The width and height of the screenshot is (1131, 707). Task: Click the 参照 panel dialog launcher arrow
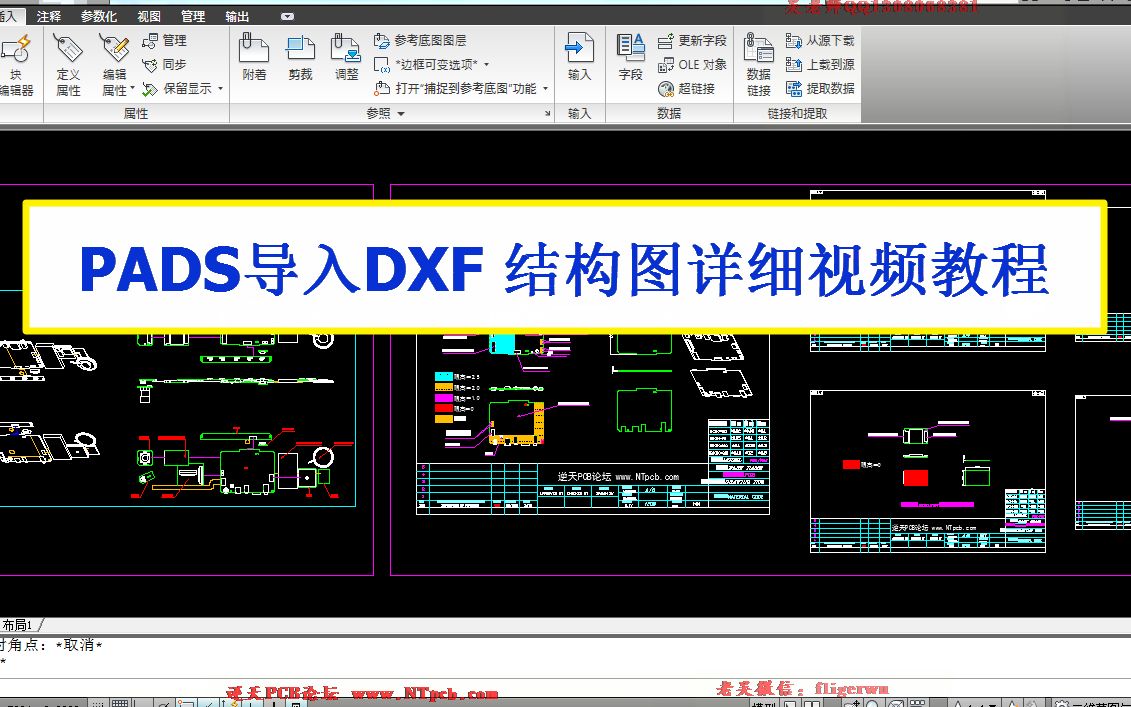pos(547,114)
